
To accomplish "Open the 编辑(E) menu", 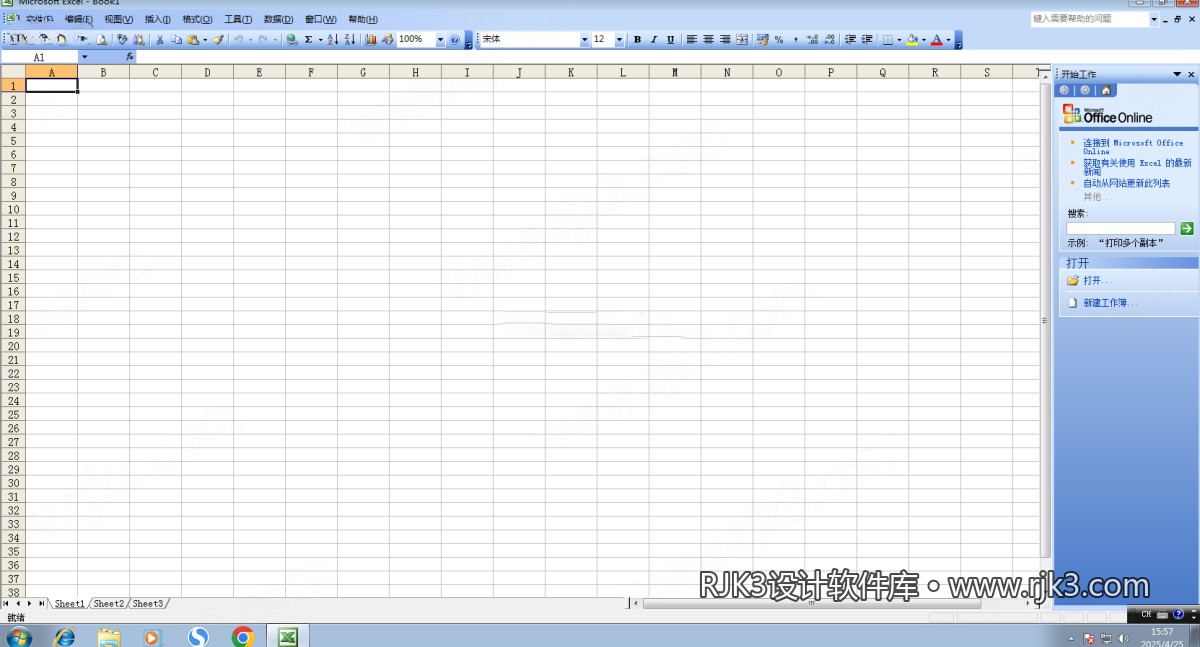I will [79, 19].
